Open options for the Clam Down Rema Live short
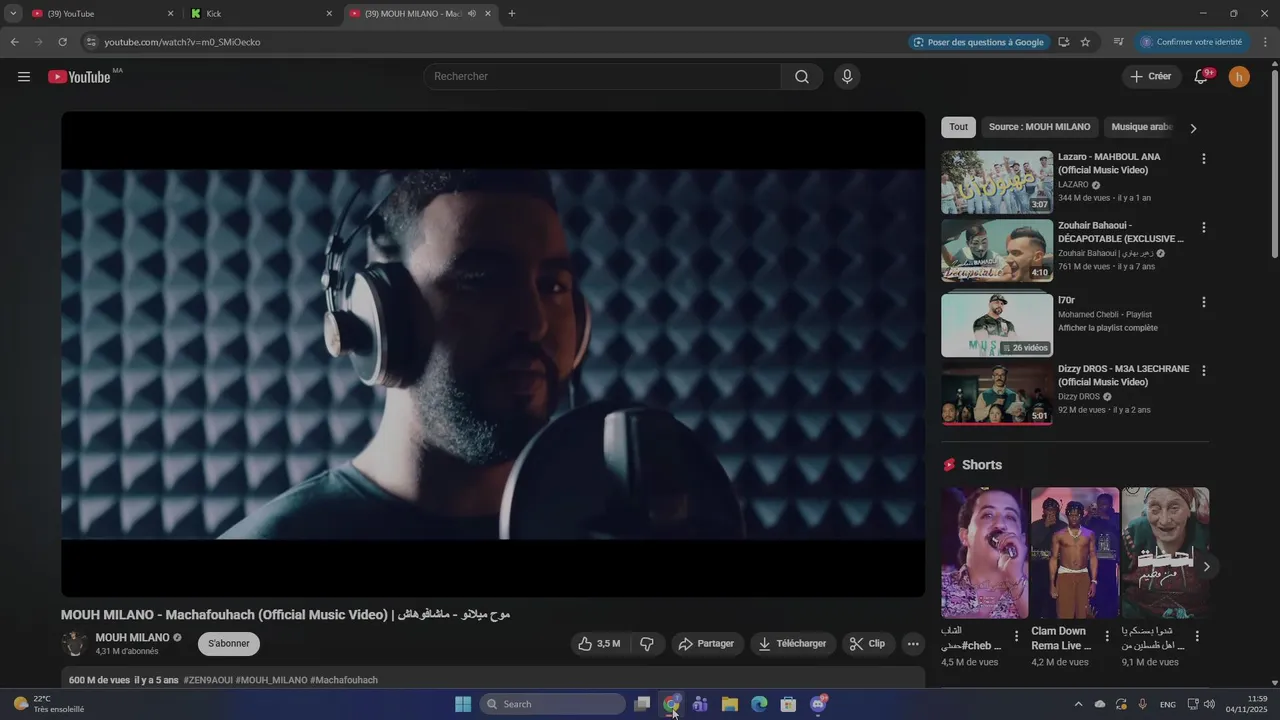The image size is (1280, 720). [x=1107, y=636]
